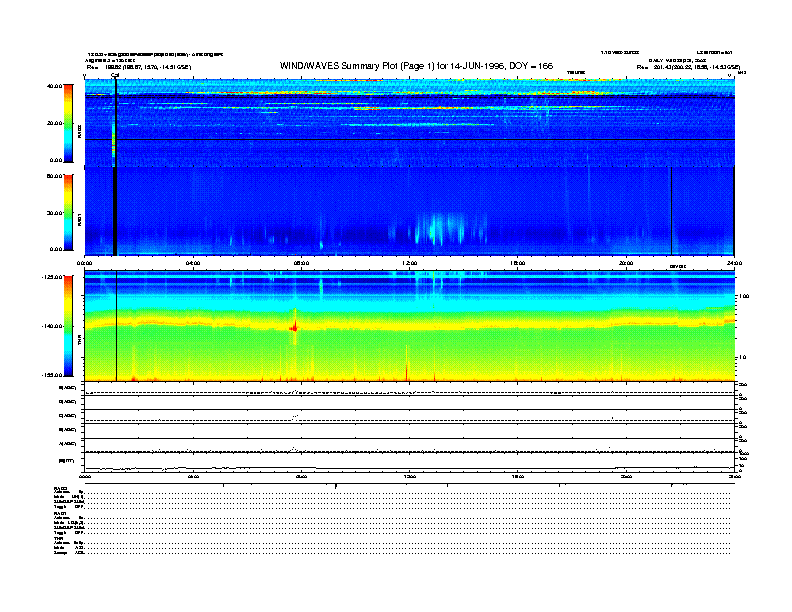Click 20:00 tick label under the RAD1 spectrogram

point(626,263)
